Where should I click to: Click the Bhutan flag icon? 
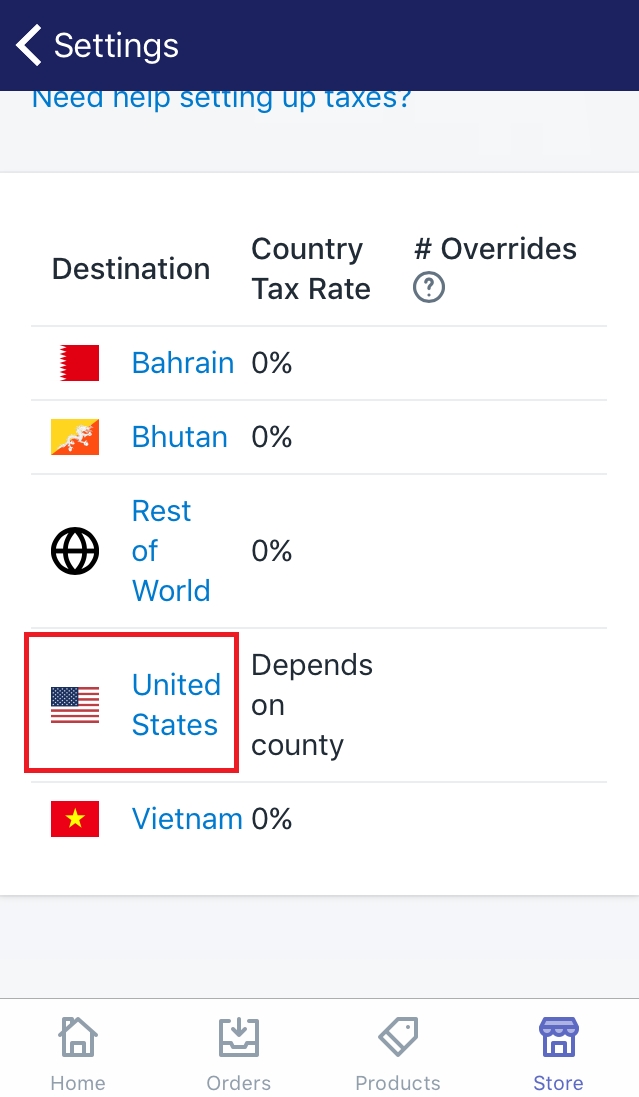click(x=75, y=437)
